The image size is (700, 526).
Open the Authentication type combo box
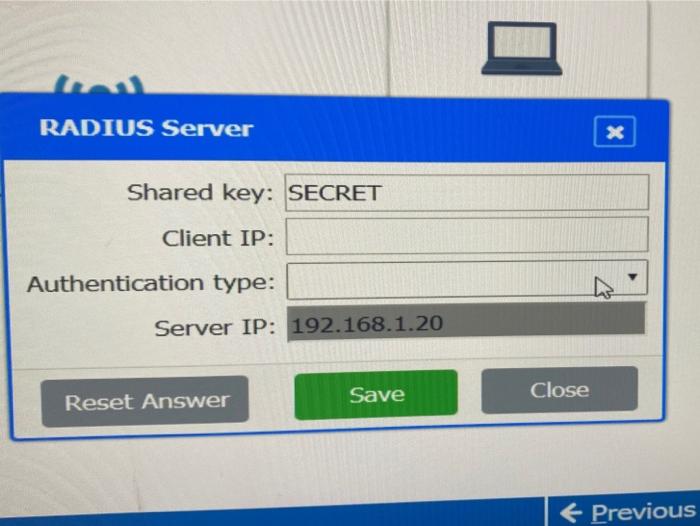click(x=467, y=280)
